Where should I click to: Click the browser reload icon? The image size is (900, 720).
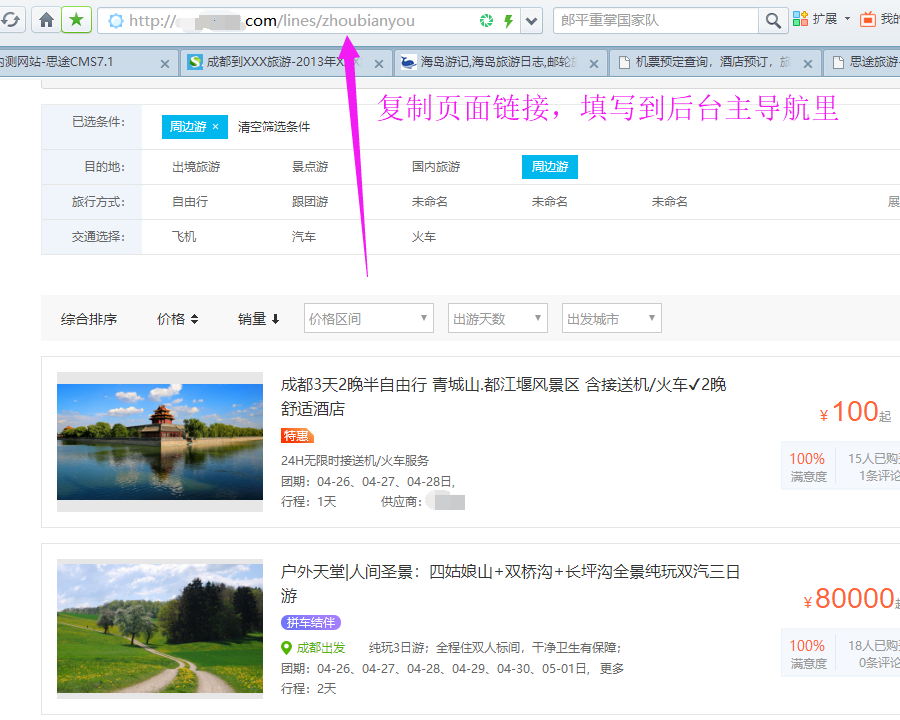coord(10,20)
